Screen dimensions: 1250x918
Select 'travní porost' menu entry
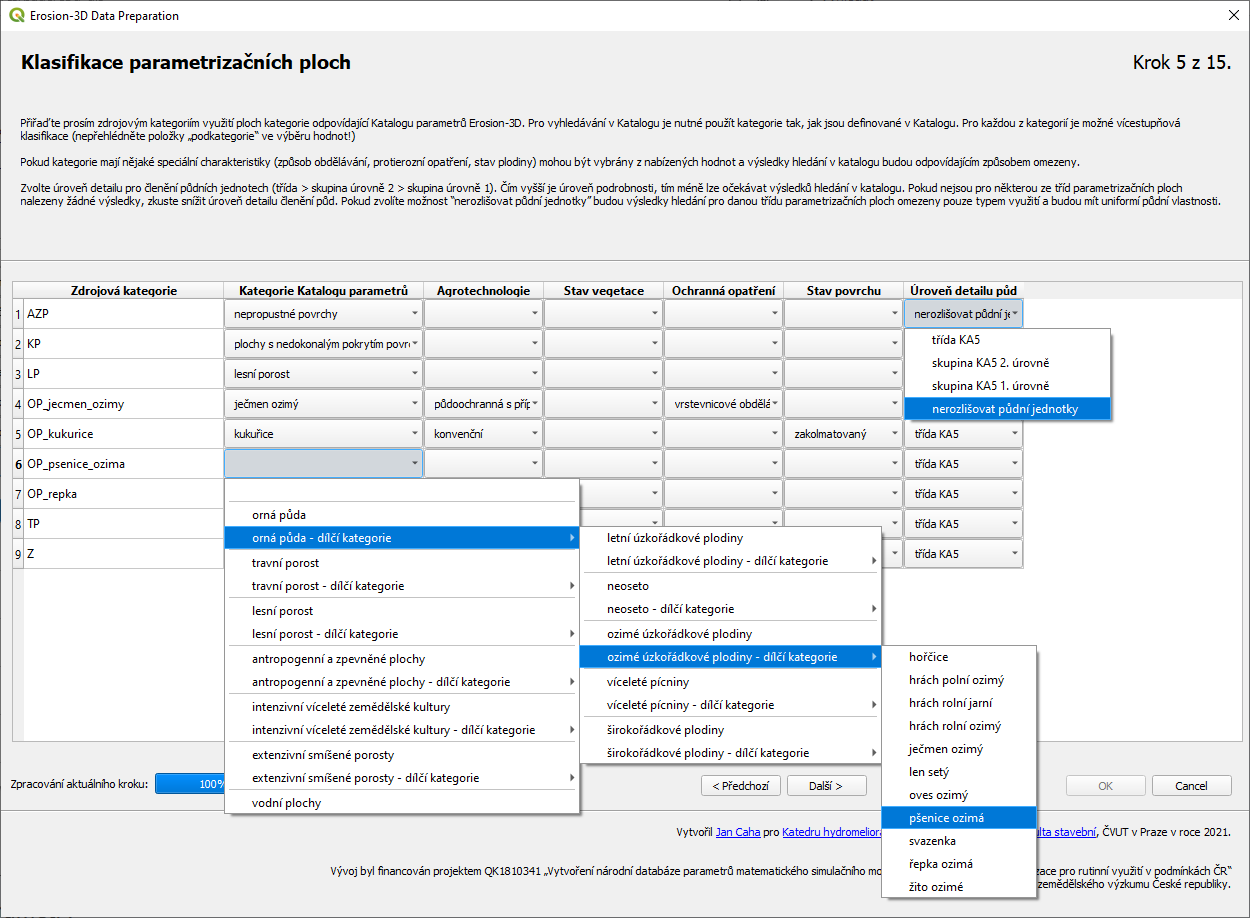pos(402,563)
